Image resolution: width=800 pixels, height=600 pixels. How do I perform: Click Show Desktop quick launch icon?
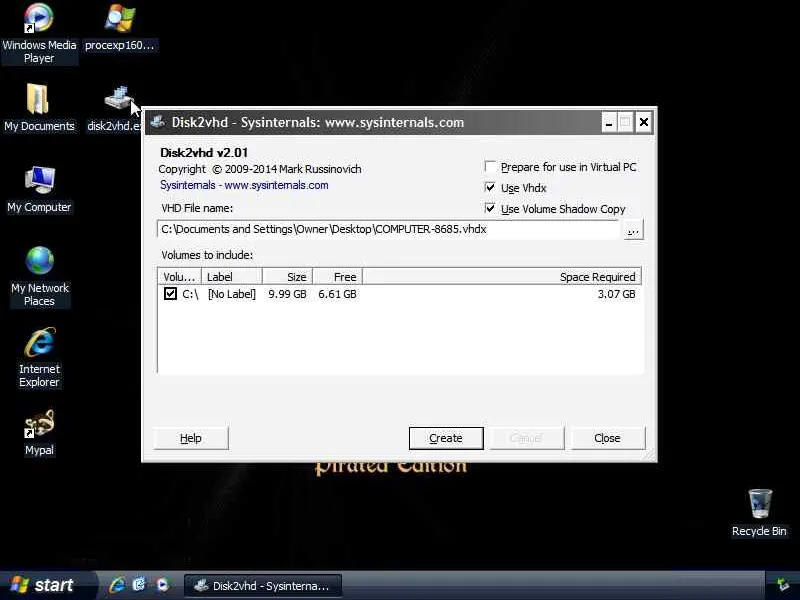(139, 585)
